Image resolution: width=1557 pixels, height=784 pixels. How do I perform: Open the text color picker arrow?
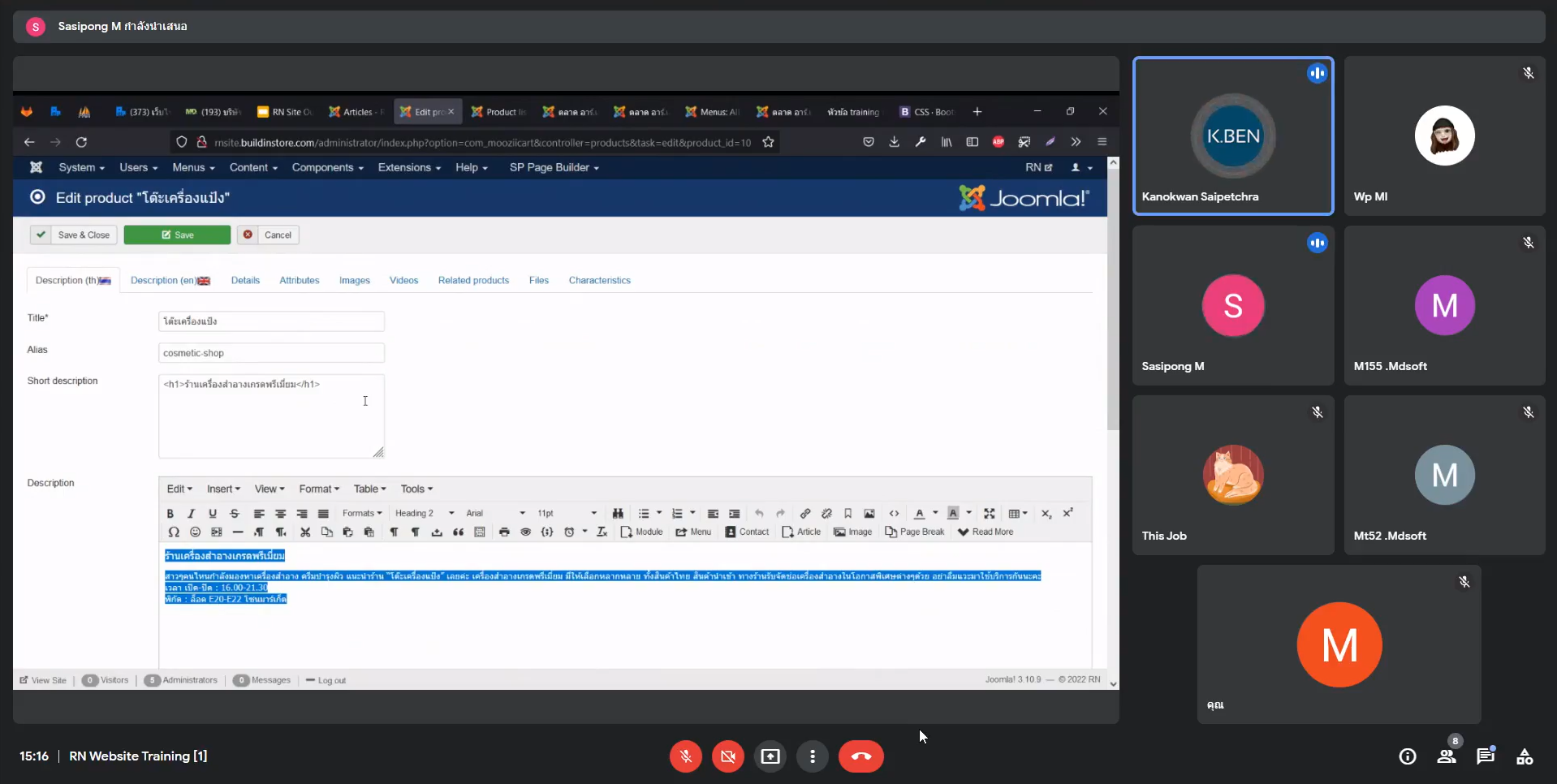935,514
